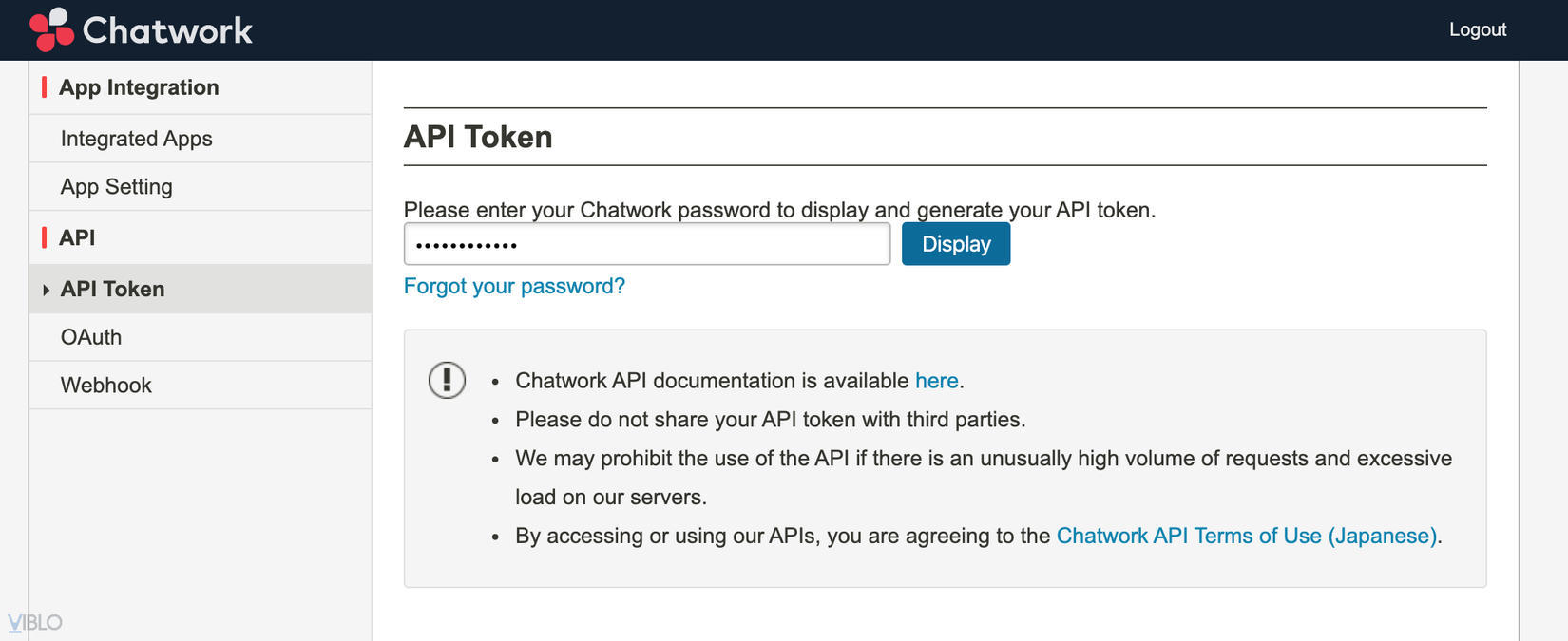1568x641 pixels.
Task: Click the Chatwork logo icon
Action: 51,29
